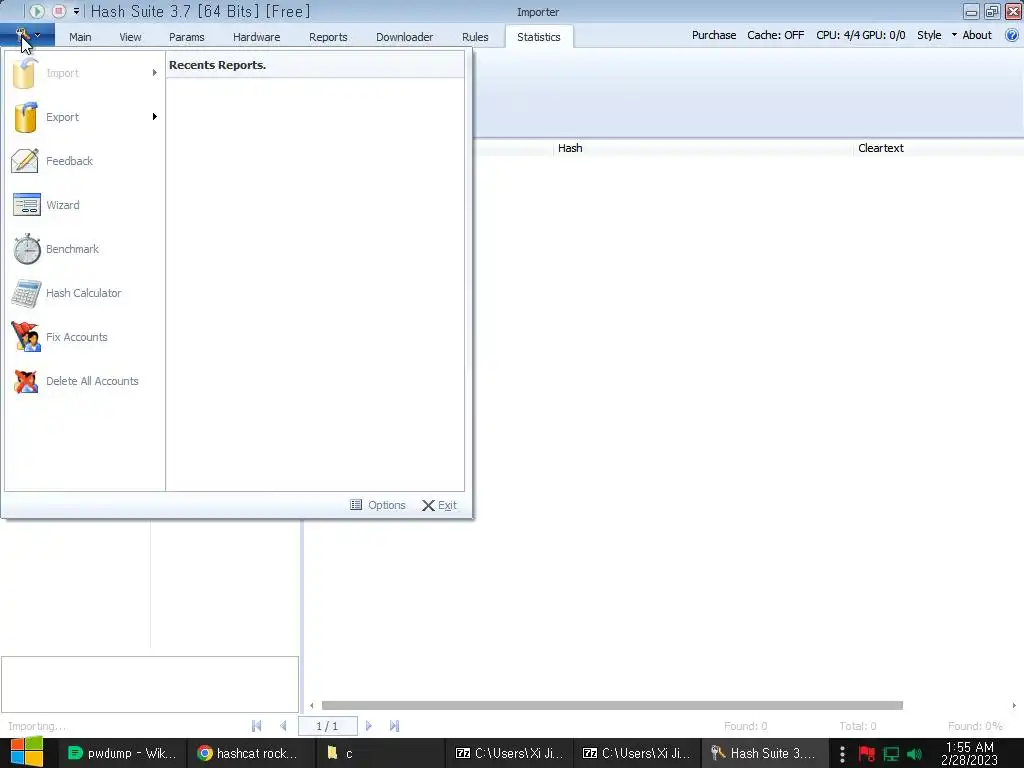Click the Purchase link

(714, 35)
